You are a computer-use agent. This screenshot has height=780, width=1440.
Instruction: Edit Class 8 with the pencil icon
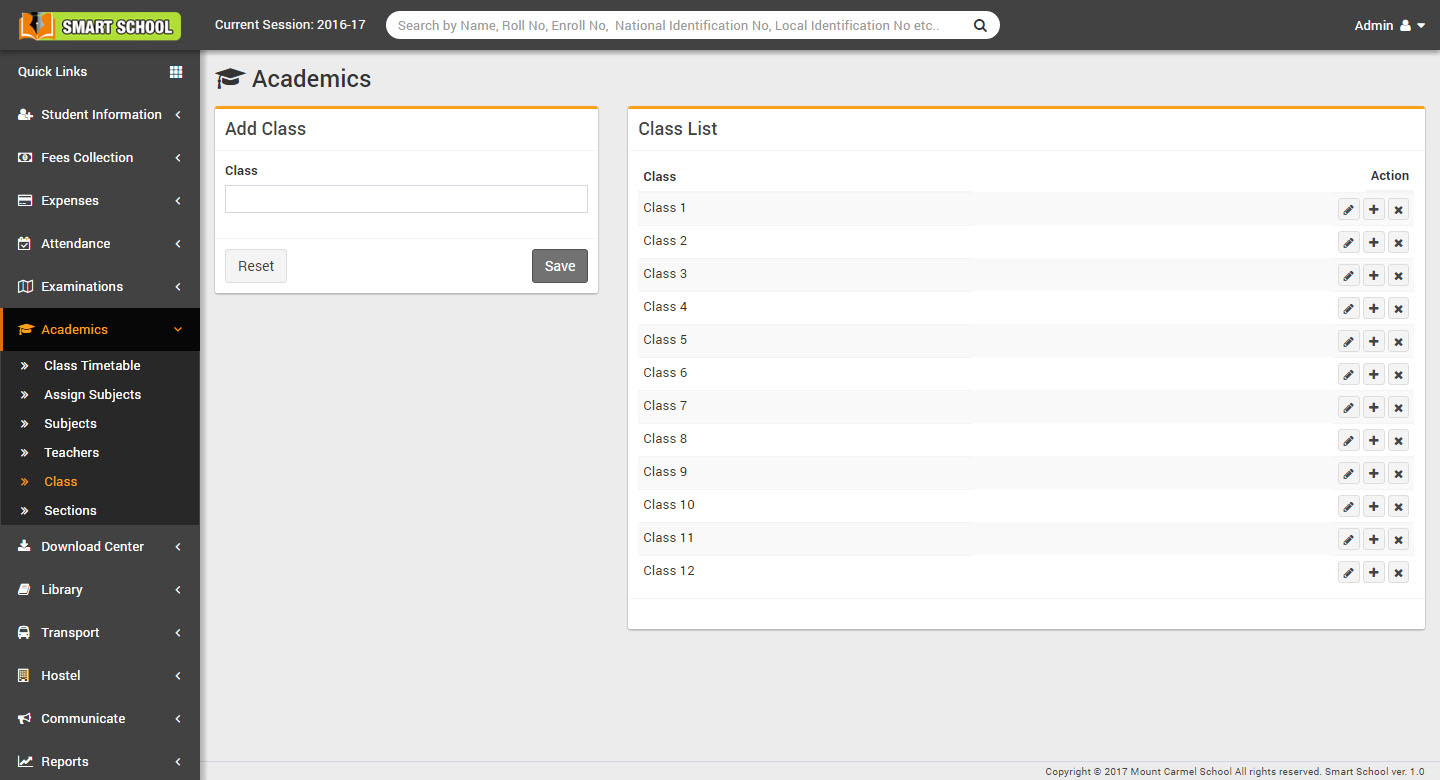click(1348, 440)
